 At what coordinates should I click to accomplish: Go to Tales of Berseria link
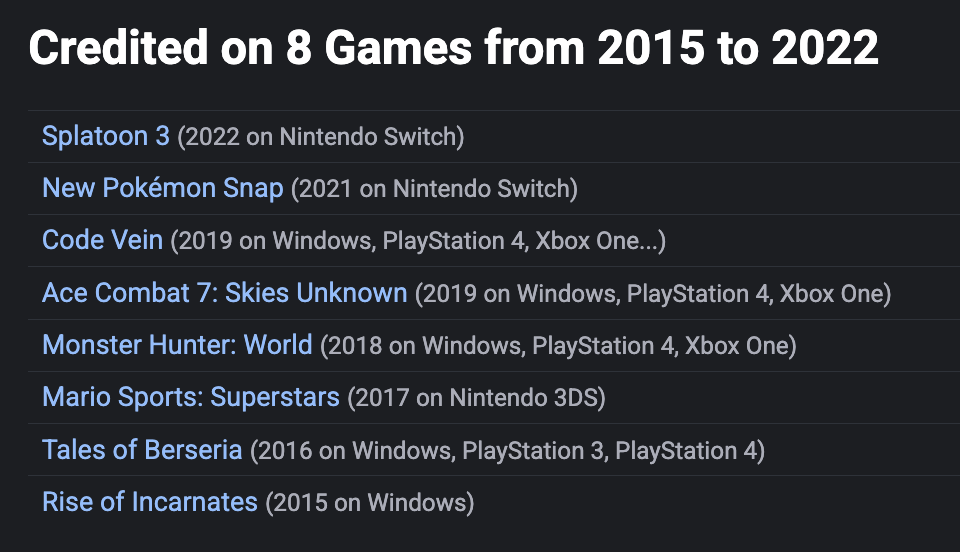(x=142, y=449)
